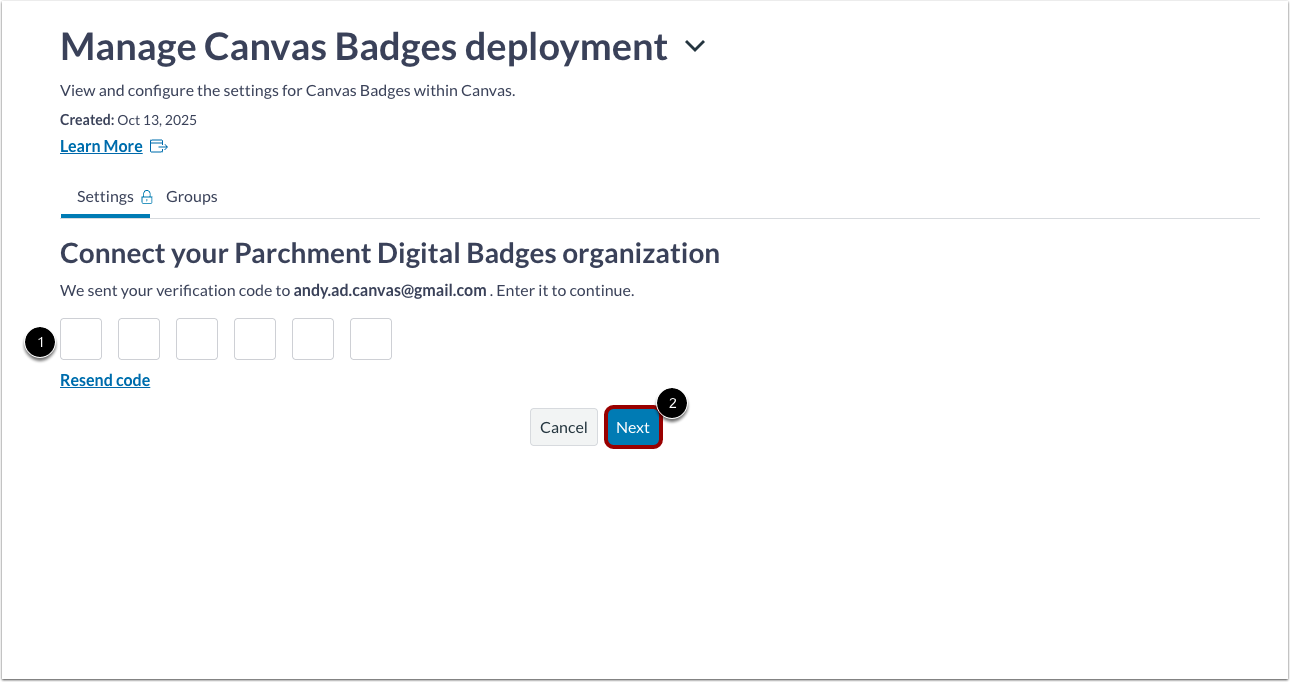The width and height of the screenshot is (1290, 682).
Task: Click the first verification code box
Action: click(80, 339)
